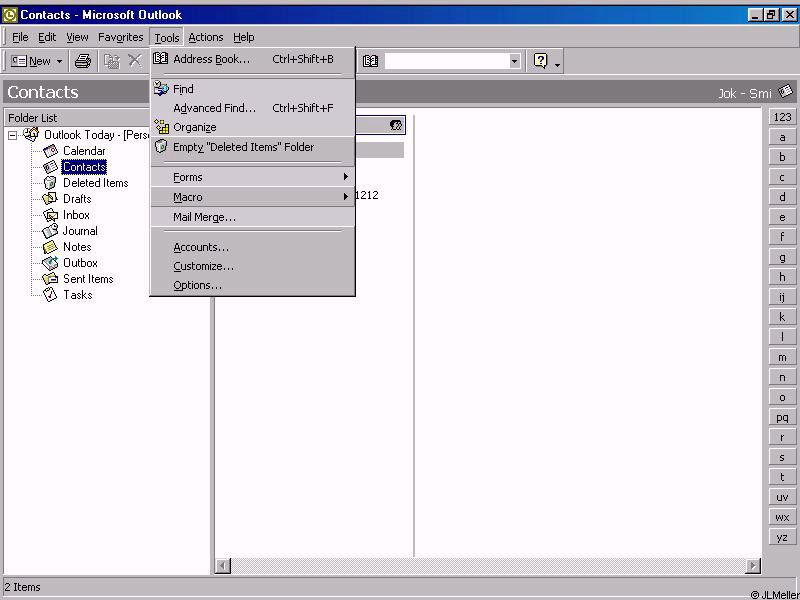
Task: Click the Office Assistant help icon
Action: point(540,61)
